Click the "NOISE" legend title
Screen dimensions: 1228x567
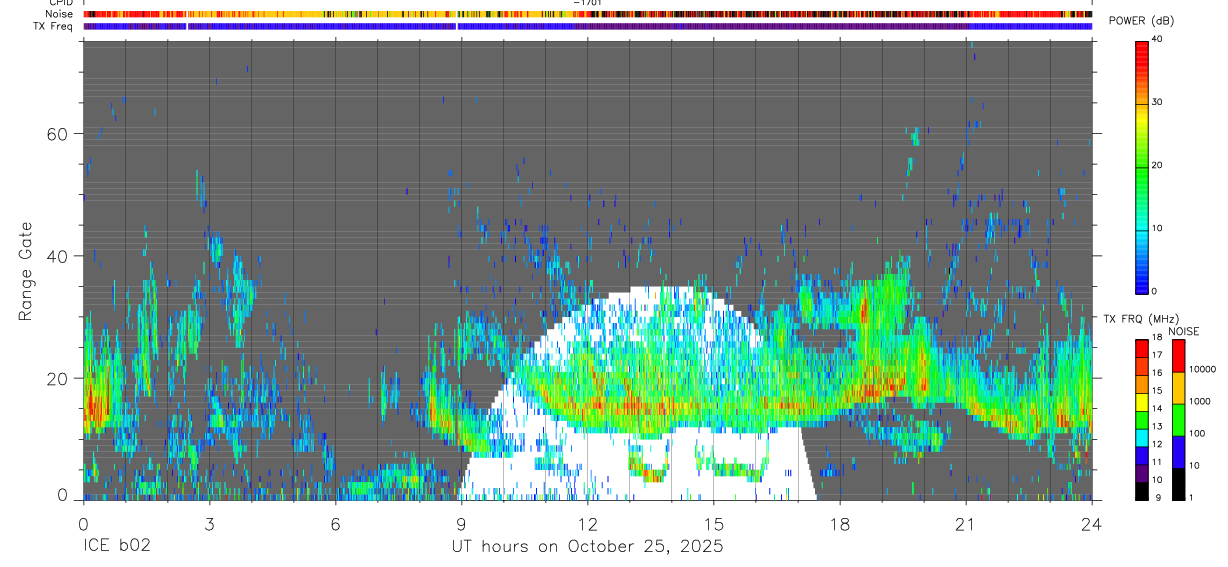point(1184,331)
